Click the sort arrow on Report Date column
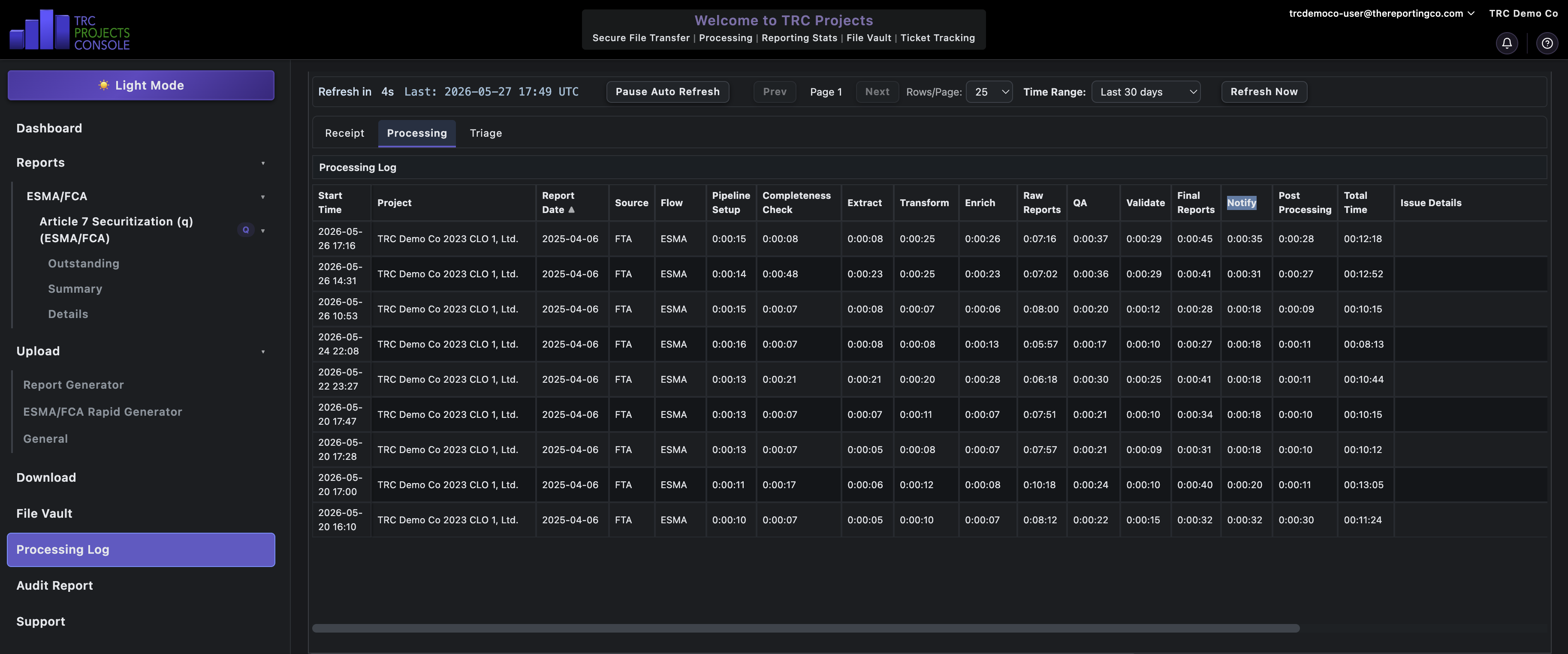 pos(571,210)
